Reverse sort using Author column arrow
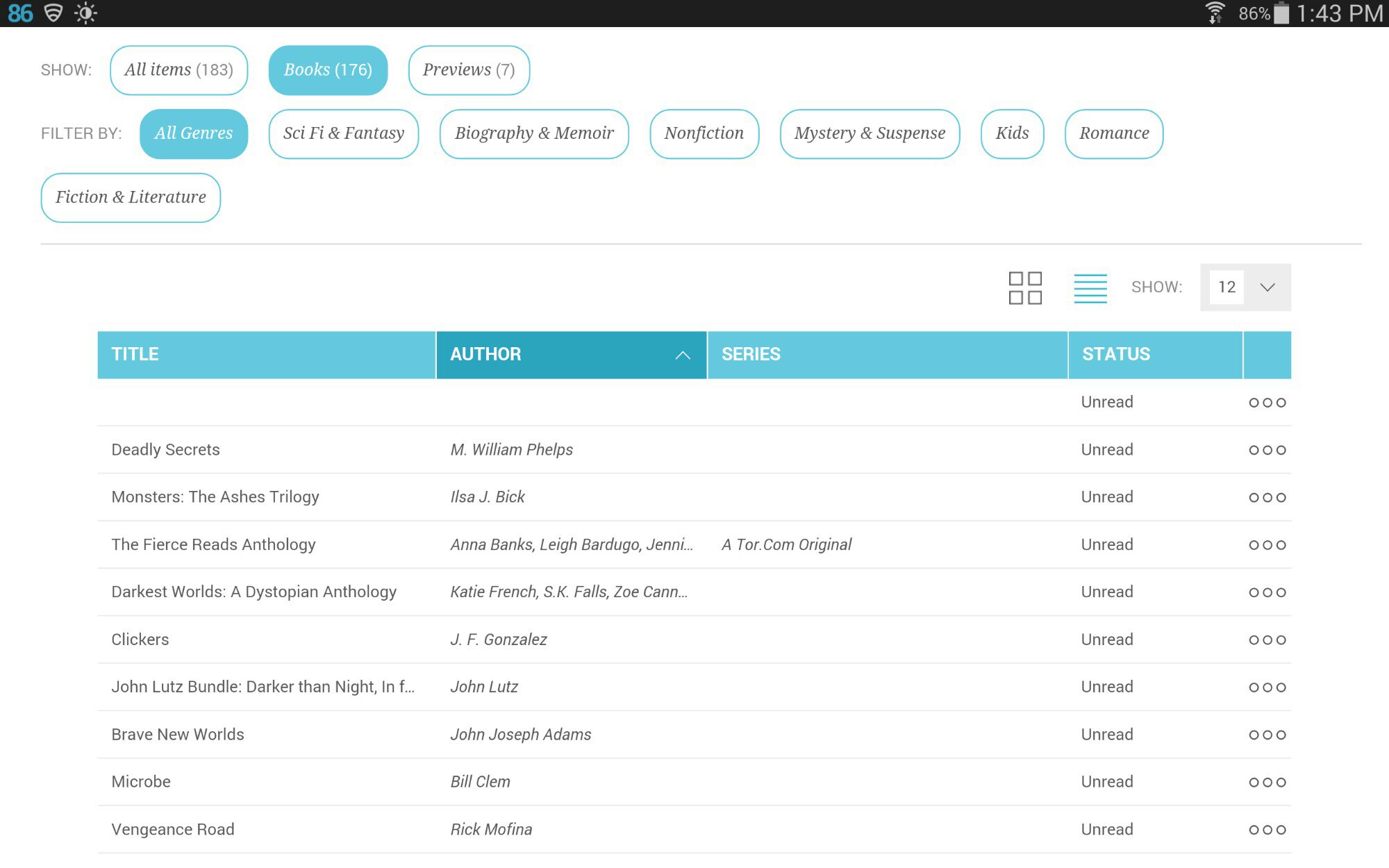This screenshot has height=868, width=1389. pyautogui.click(x=683, y=355)
